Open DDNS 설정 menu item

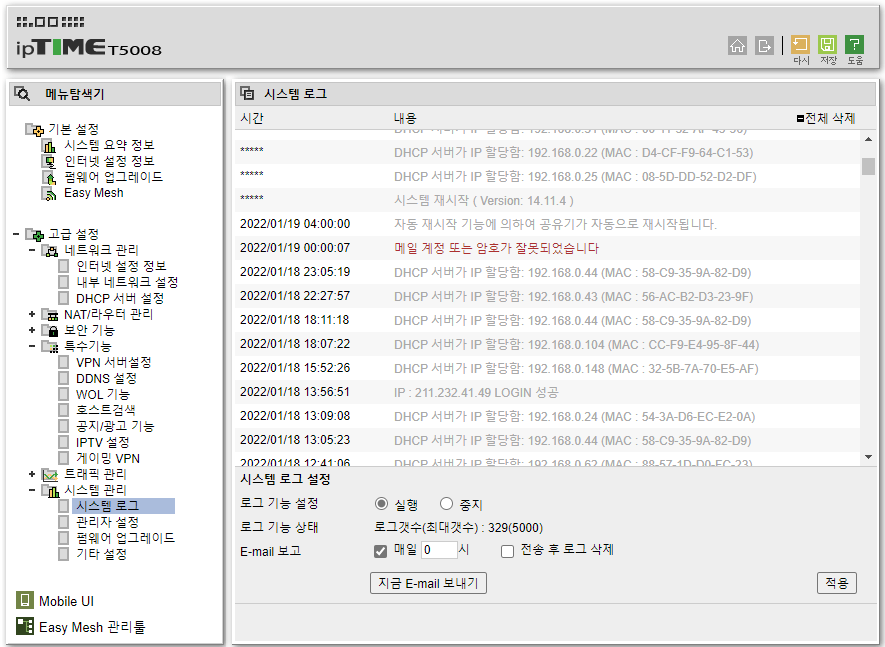point(106,378)
